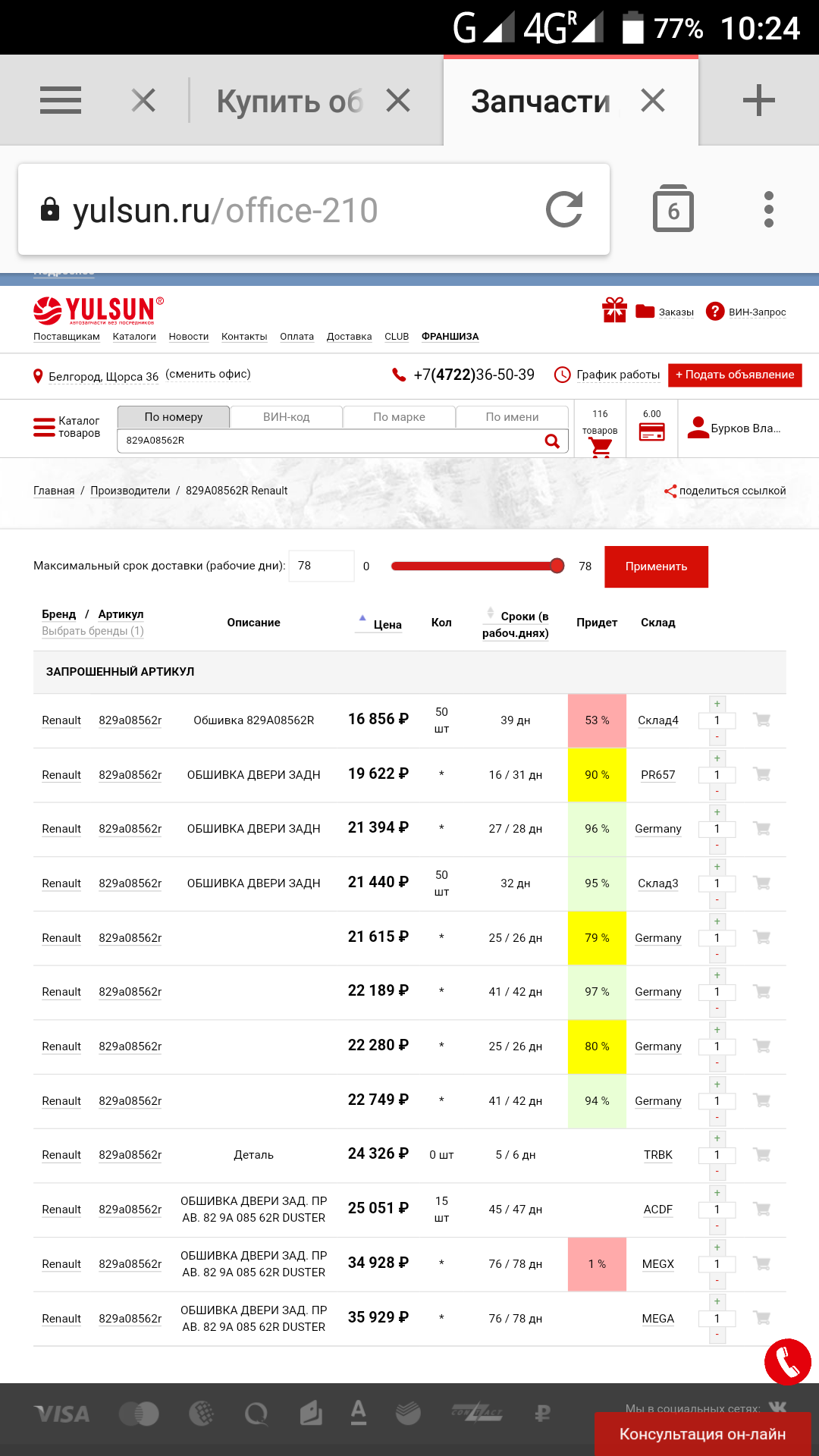Open the VK social network icon
This screenshot has width=819, height=1456.
[777, 1407]
